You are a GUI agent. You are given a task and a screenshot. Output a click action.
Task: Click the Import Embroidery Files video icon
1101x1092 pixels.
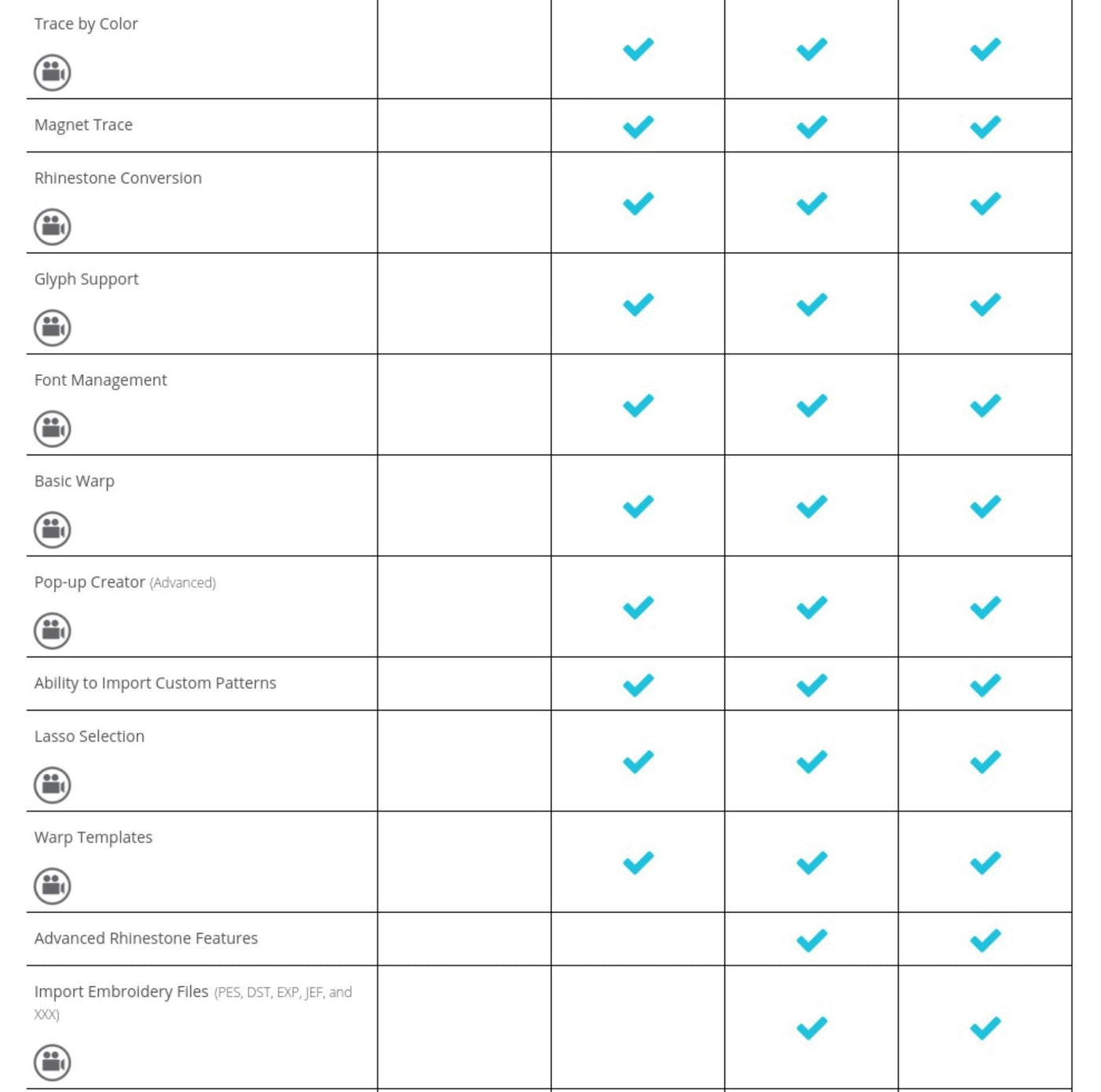pyautogui.click(x=52, y=1062)
